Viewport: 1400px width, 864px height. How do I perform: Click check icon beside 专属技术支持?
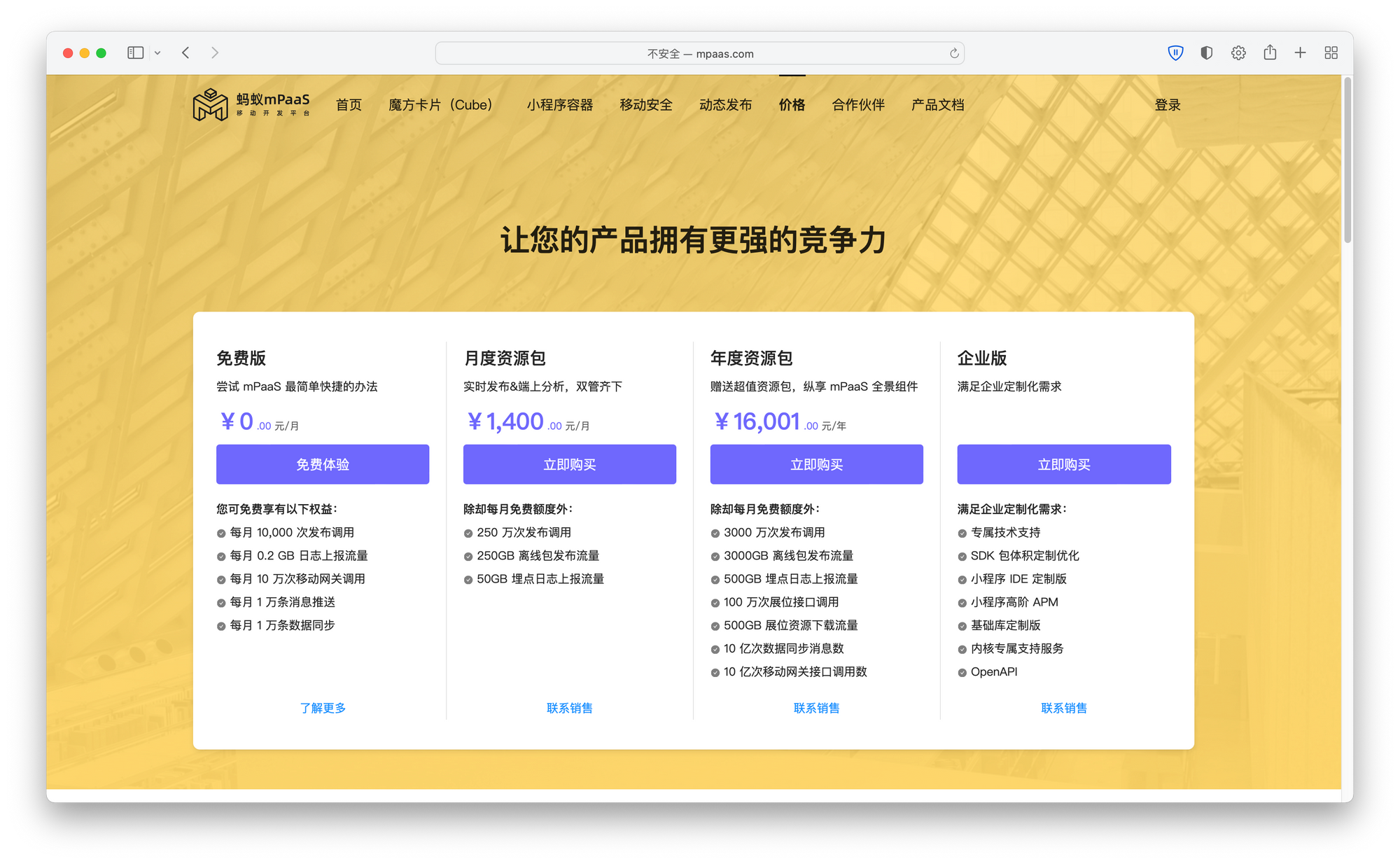(x=962, y=534)
